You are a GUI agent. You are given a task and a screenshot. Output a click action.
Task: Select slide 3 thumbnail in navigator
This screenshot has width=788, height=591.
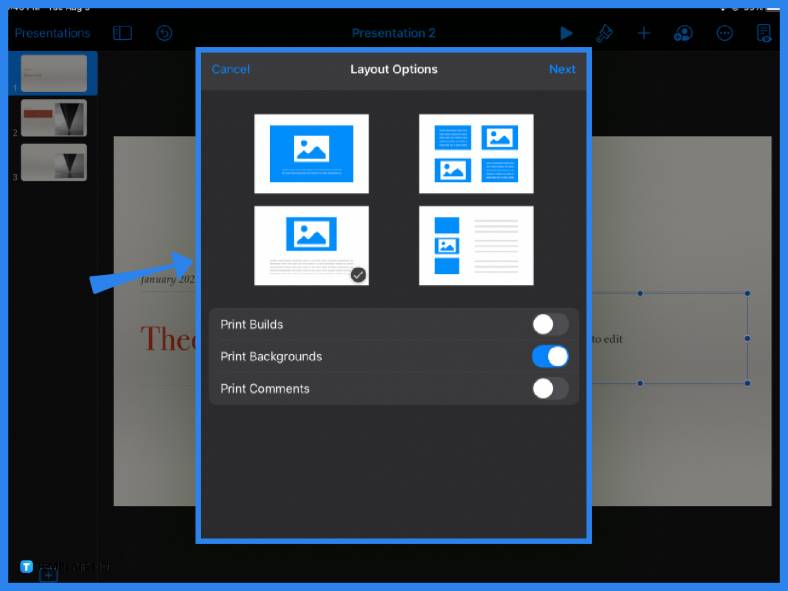pos(54,162)
